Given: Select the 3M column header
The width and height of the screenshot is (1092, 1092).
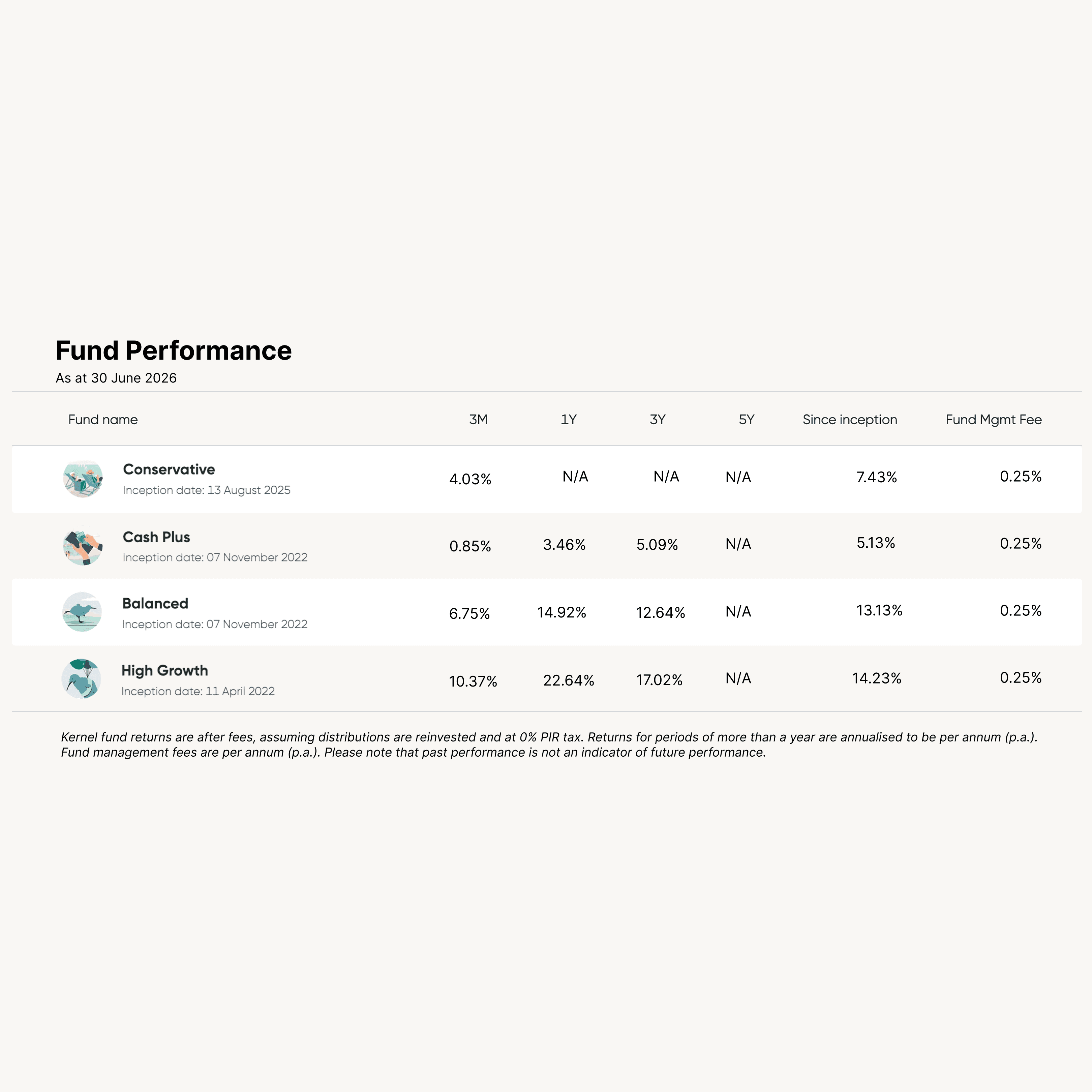Looking at the screenshot, I should coord(478,419).
